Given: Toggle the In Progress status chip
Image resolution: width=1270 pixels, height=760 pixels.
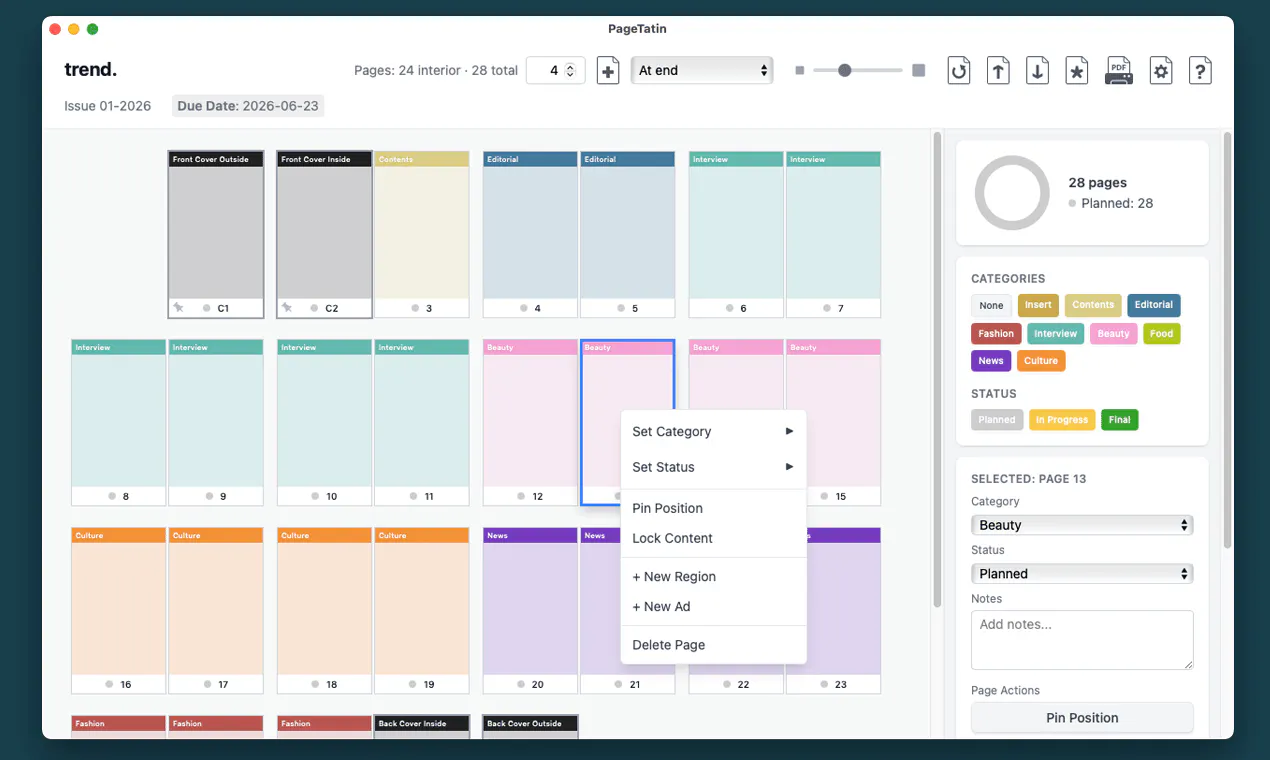Looking at the screenshot, I should pos(1062,420).
